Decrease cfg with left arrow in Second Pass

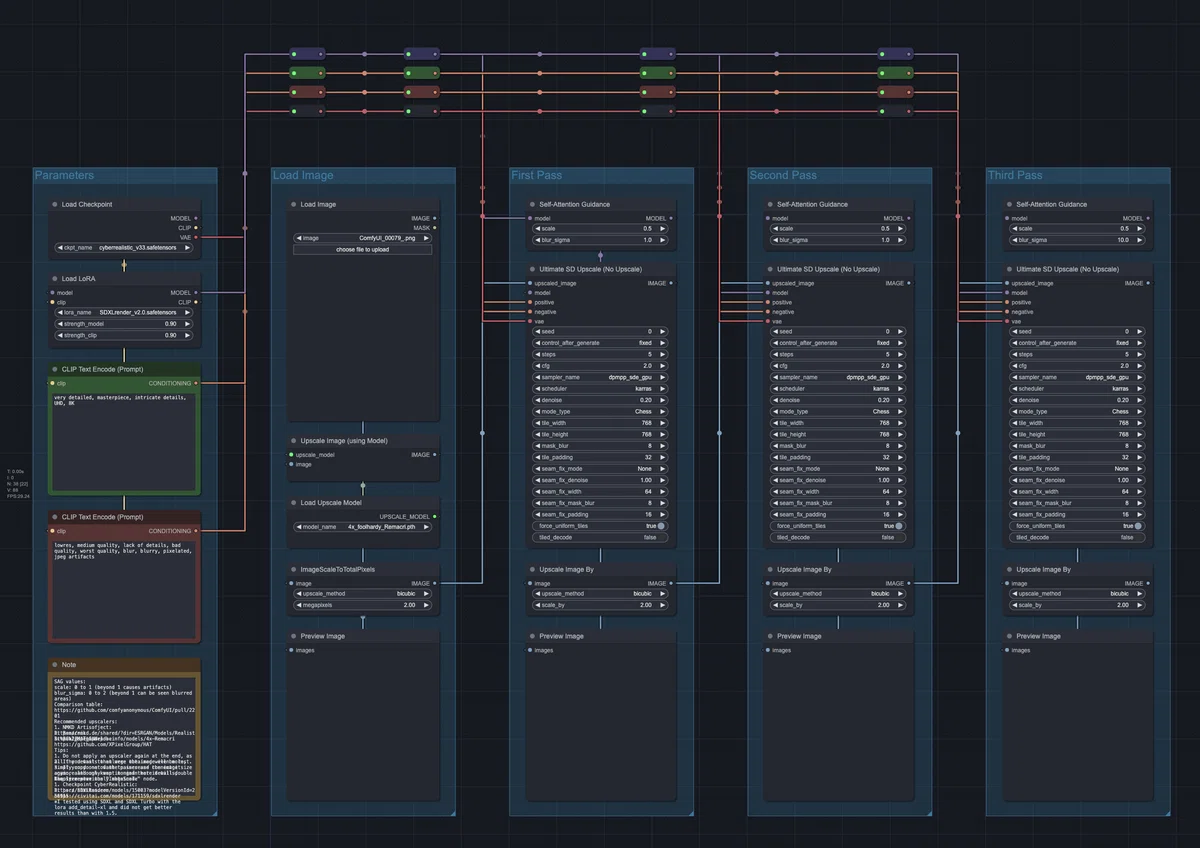773,366
